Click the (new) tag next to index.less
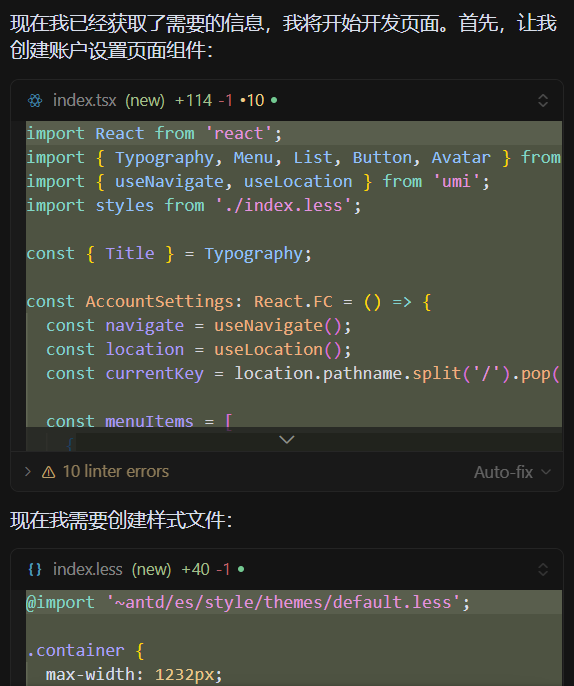The height and width of the screenshot is (686, 574). pyautogui.click(x=151, y=570)
